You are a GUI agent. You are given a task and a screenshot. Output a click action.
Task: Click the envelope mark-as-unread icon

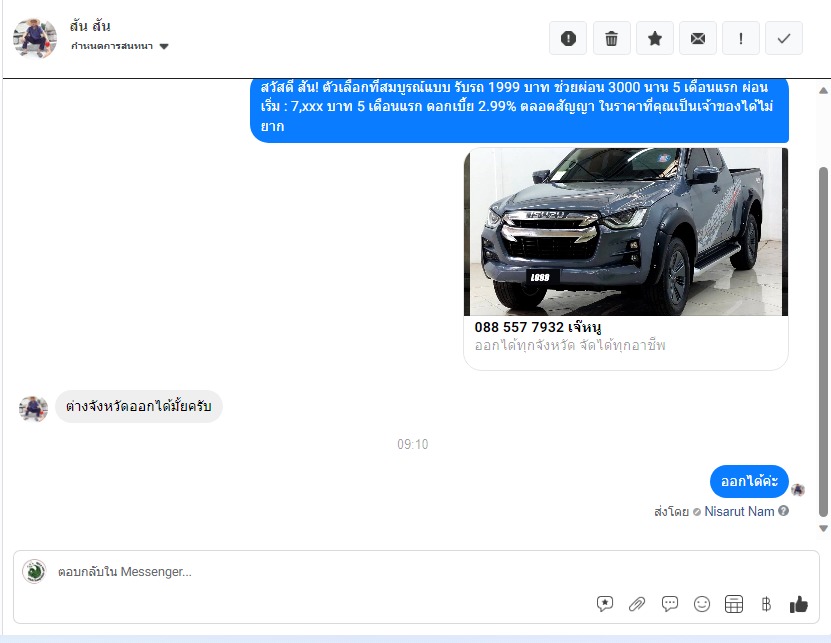click(x=698, y=38)
